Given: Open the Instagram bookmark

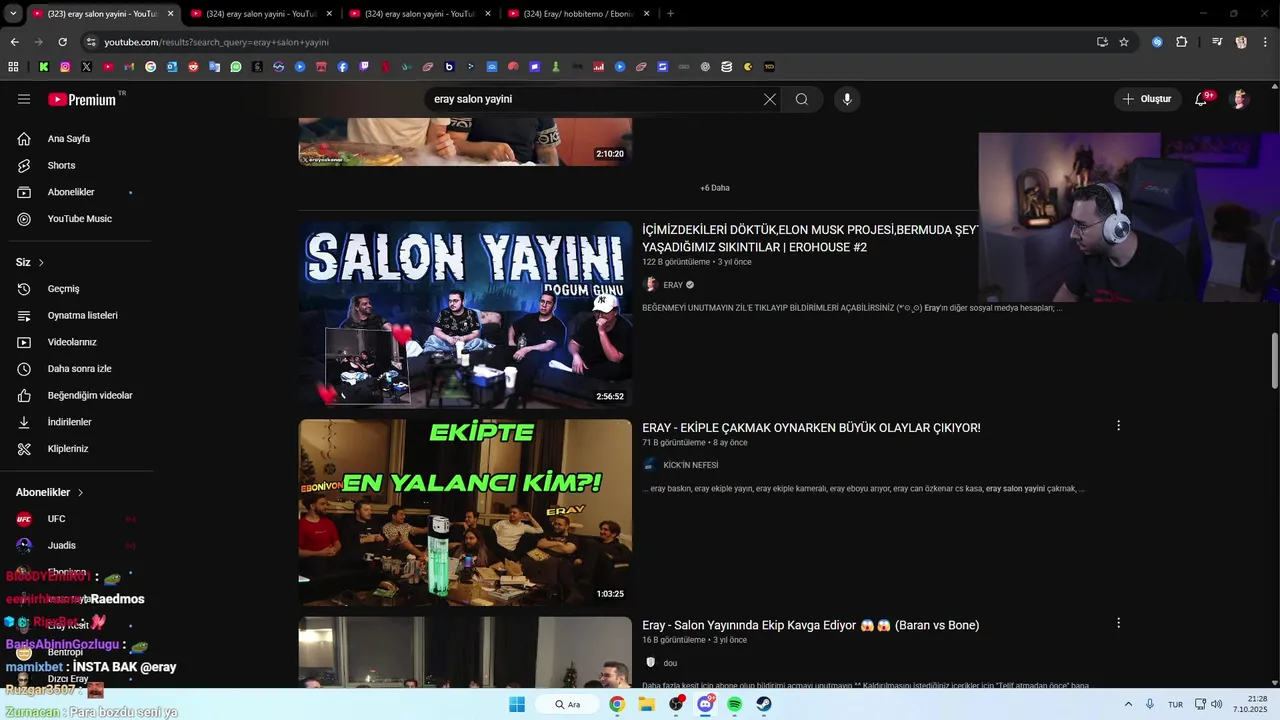Looking at the screenshot, I should click(65, 67).
